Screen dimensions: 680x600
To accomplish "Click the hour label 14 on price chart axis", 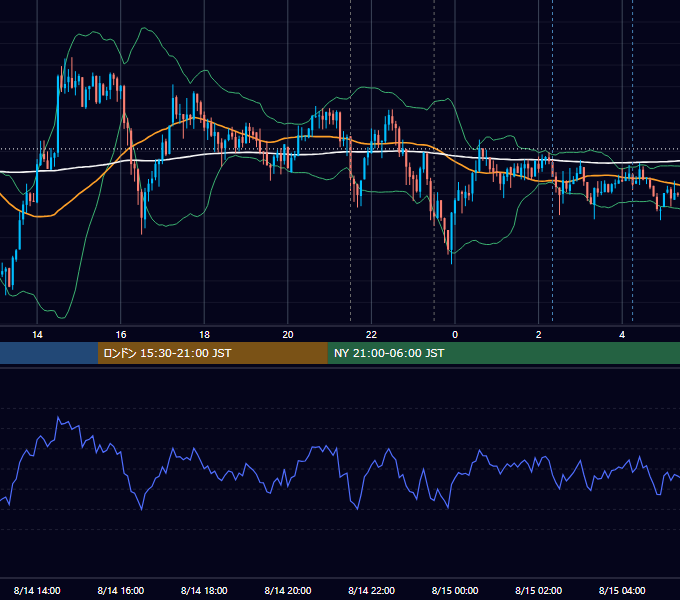I will pyautogui.click(x=37, y=335).
